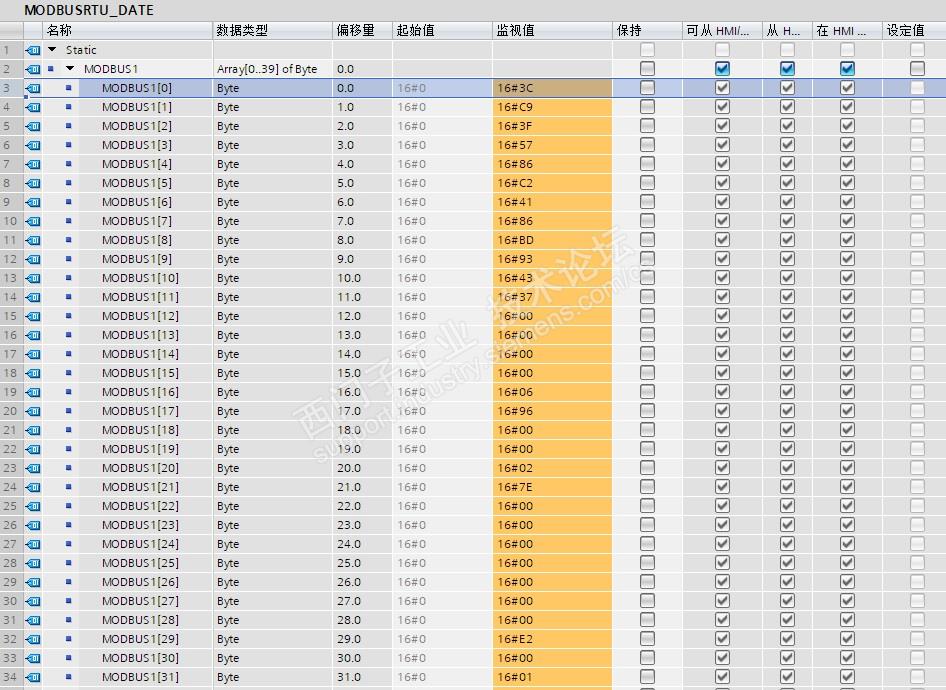Click the tag icon in row MODBUS1[21]
The width and height of the screenshot is (946, 690).
coord(33,487)
